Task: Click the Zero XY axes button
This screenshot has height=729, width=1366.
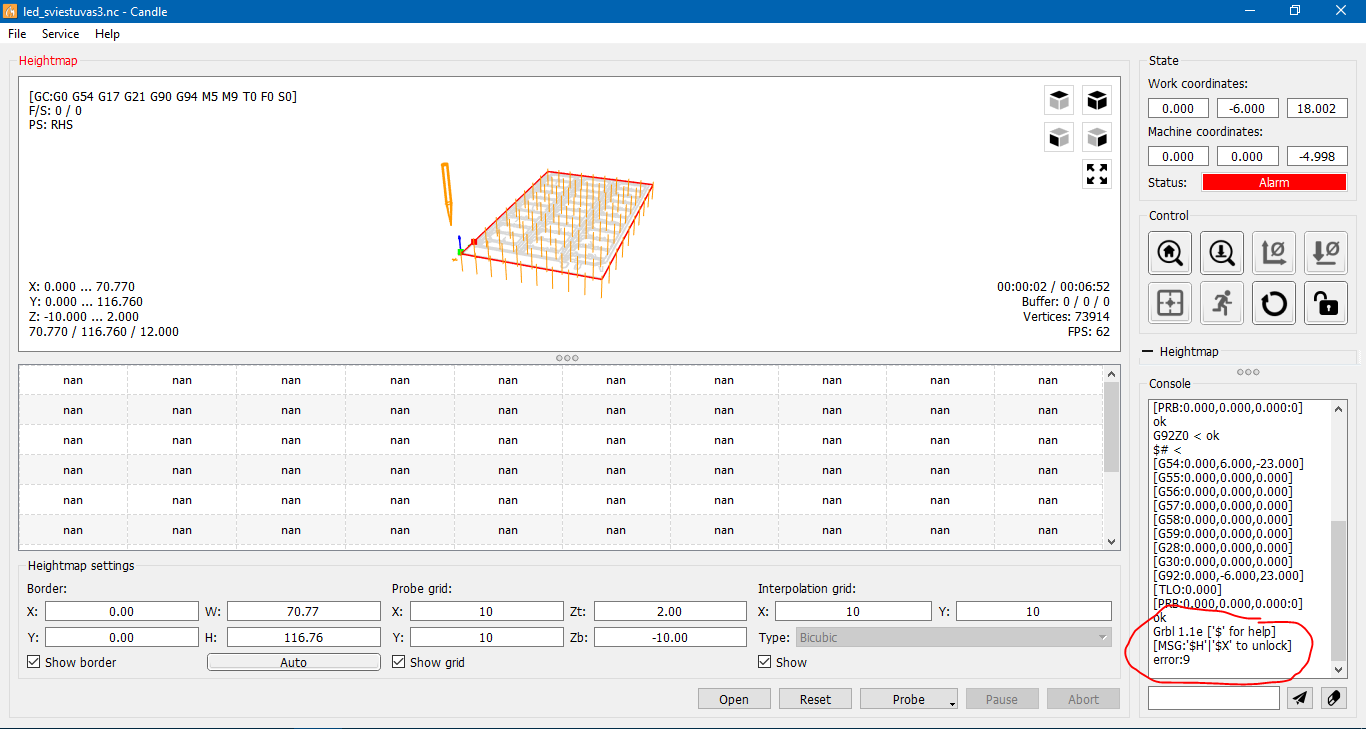Action: click(1274, 252)
